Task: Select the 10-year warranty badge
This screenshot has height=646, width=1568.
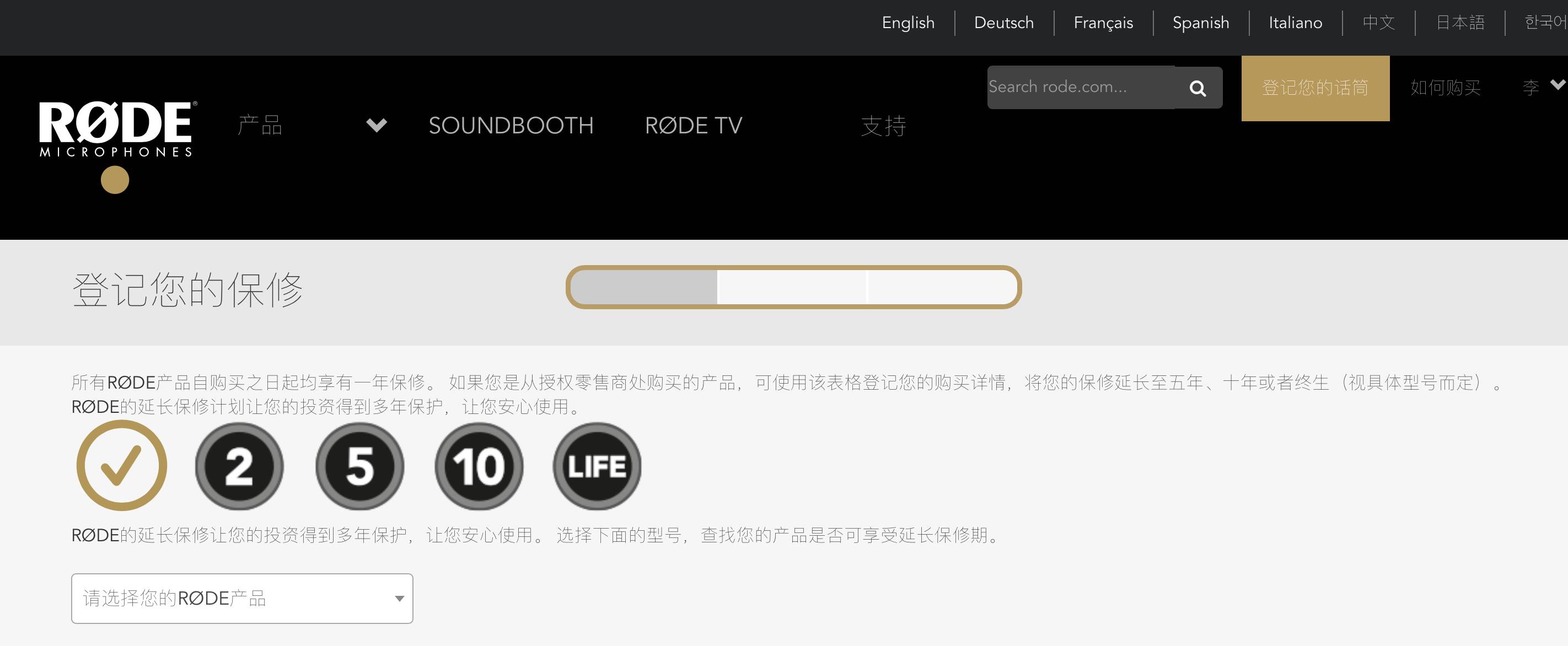Action: (479, 466)
